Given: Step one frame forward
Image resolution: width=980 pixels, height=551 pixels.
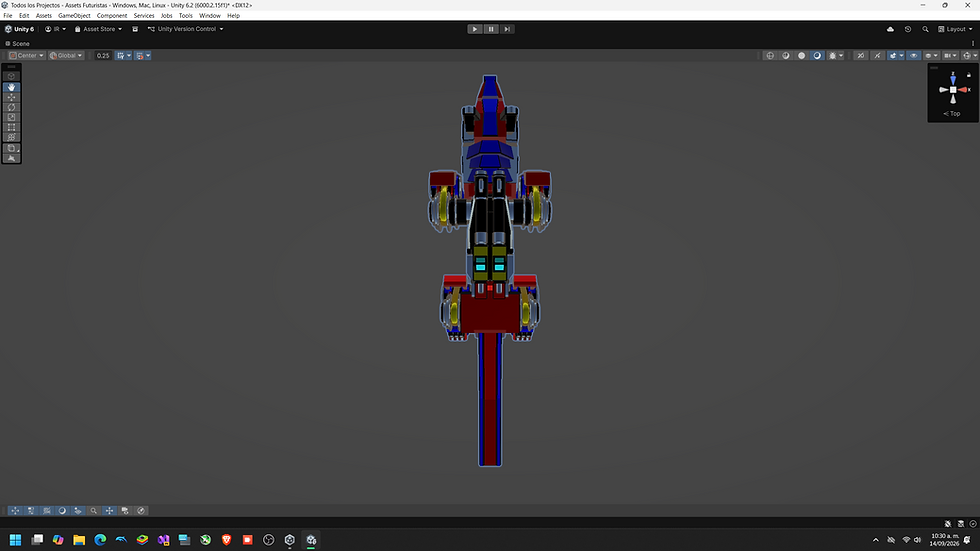Looking at the screenshot, I should tap(507, 29).
